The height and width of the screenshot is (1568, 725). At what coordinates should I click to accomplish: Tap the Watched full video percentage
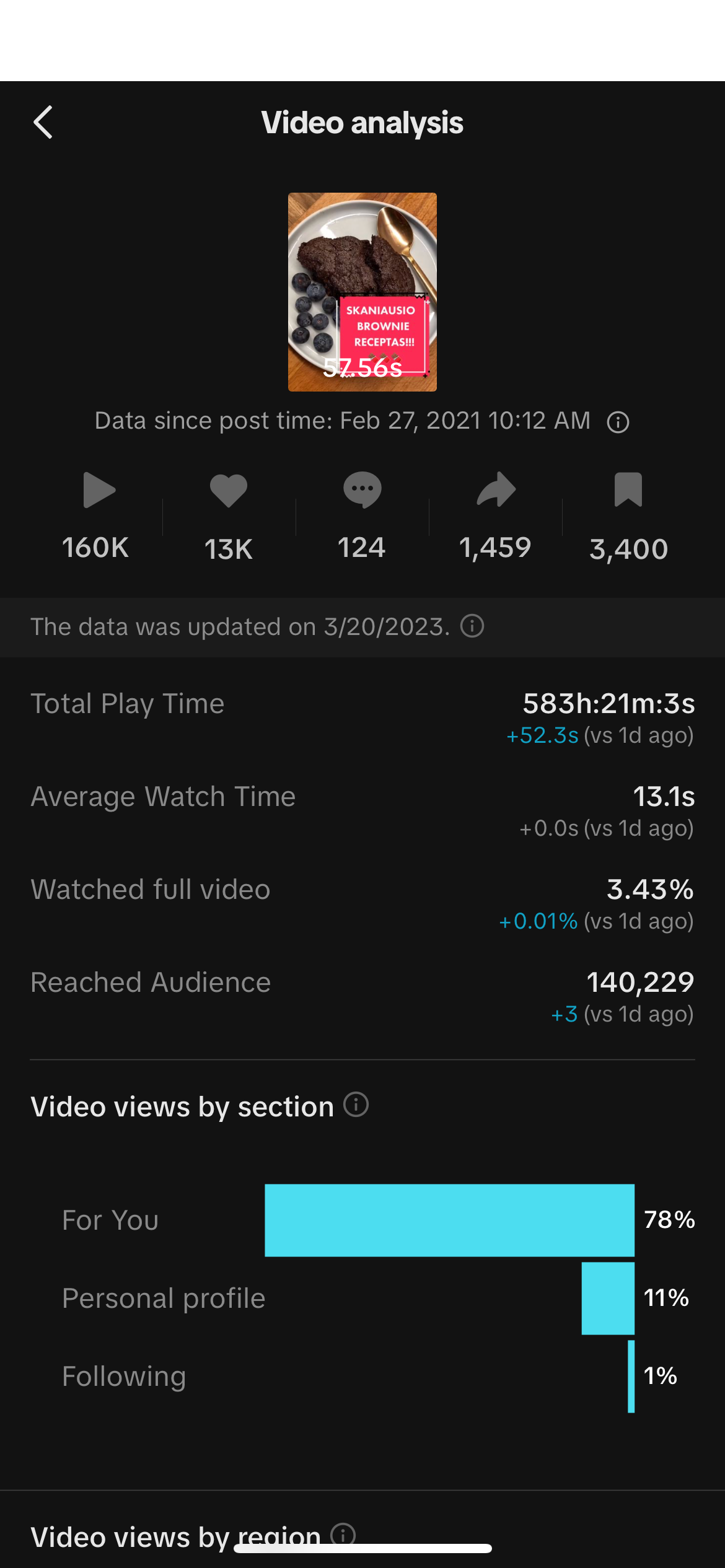click(649, 890)
